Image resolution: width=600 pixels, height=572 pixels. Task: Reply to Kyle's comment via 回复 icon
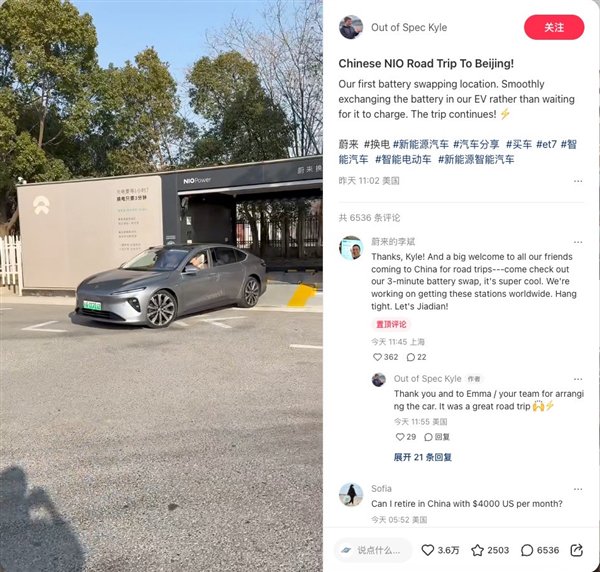[429, 437]
